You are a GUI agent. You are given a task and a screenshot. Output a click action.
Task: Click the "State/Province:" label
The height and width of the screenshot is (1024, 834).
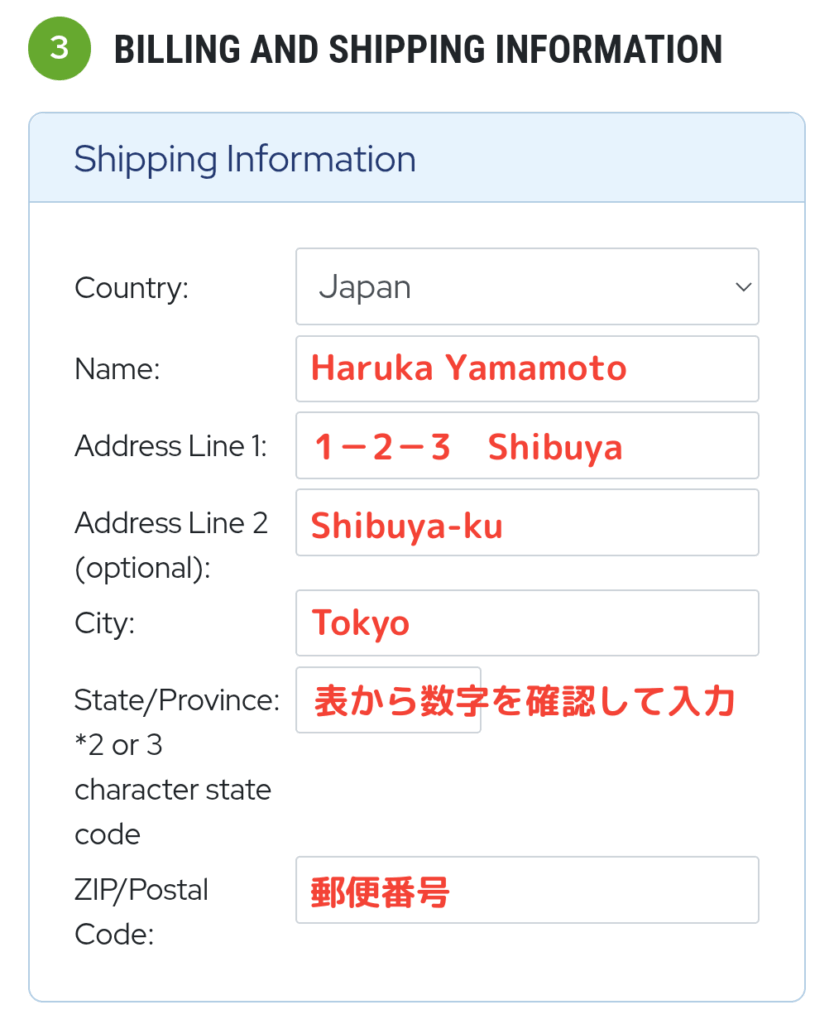[x=177, y=700]
